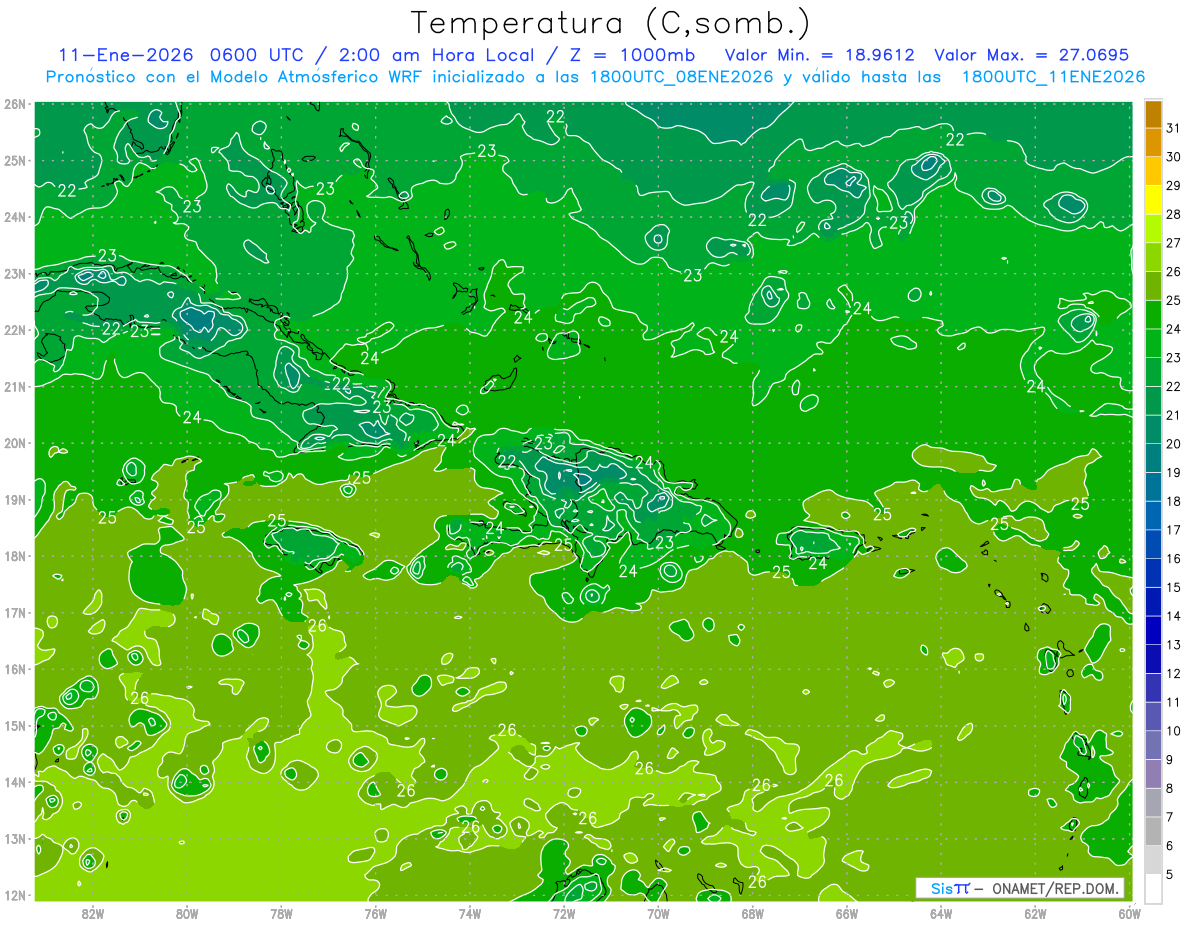Screen dimensions: 1200x927
Task: Click the color scale label 18
Action: tap(1173, 501)
